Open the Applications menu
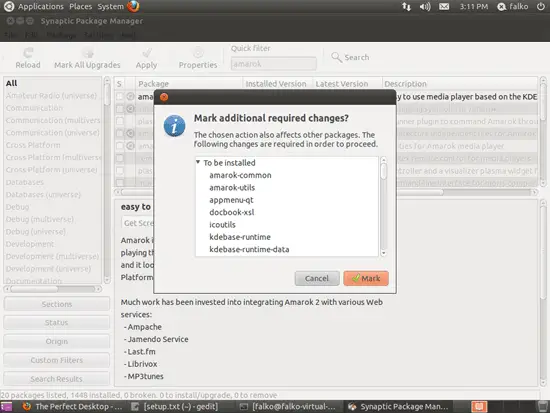The width and height of the screenshot is (550, 413). pyautogui.click(x=41, y=6)
